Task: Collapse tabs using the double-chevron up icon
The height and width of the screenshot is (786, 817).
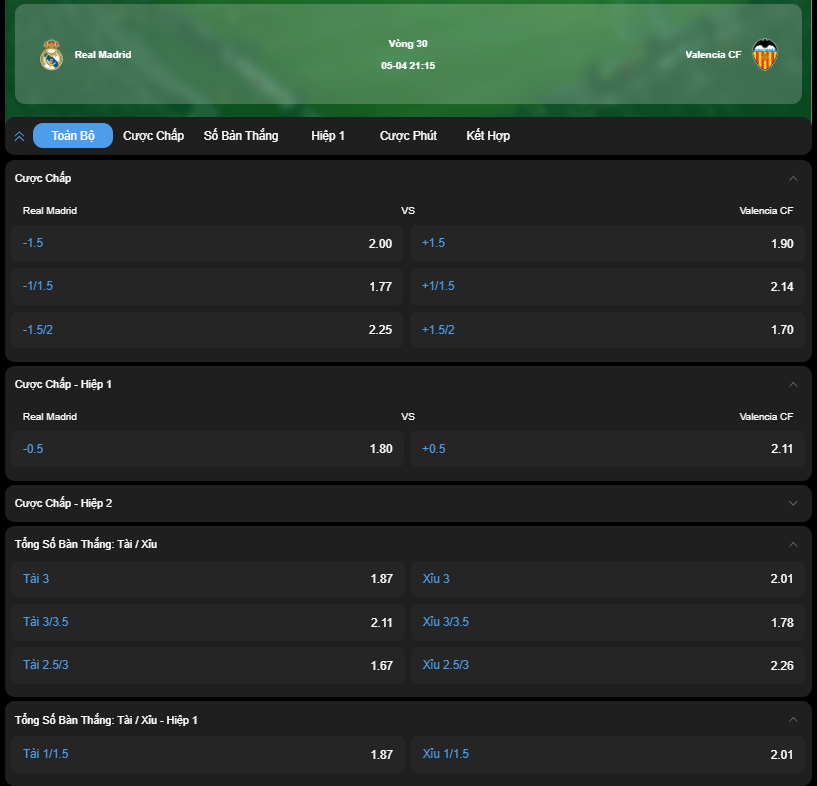Action: point(19,136)
